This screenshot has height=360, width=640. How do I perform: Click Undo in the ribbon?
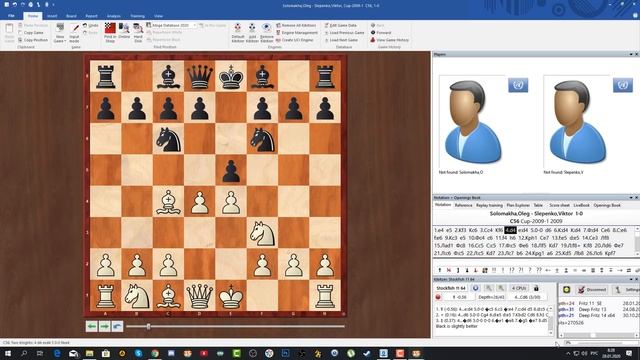click(90, 25)
